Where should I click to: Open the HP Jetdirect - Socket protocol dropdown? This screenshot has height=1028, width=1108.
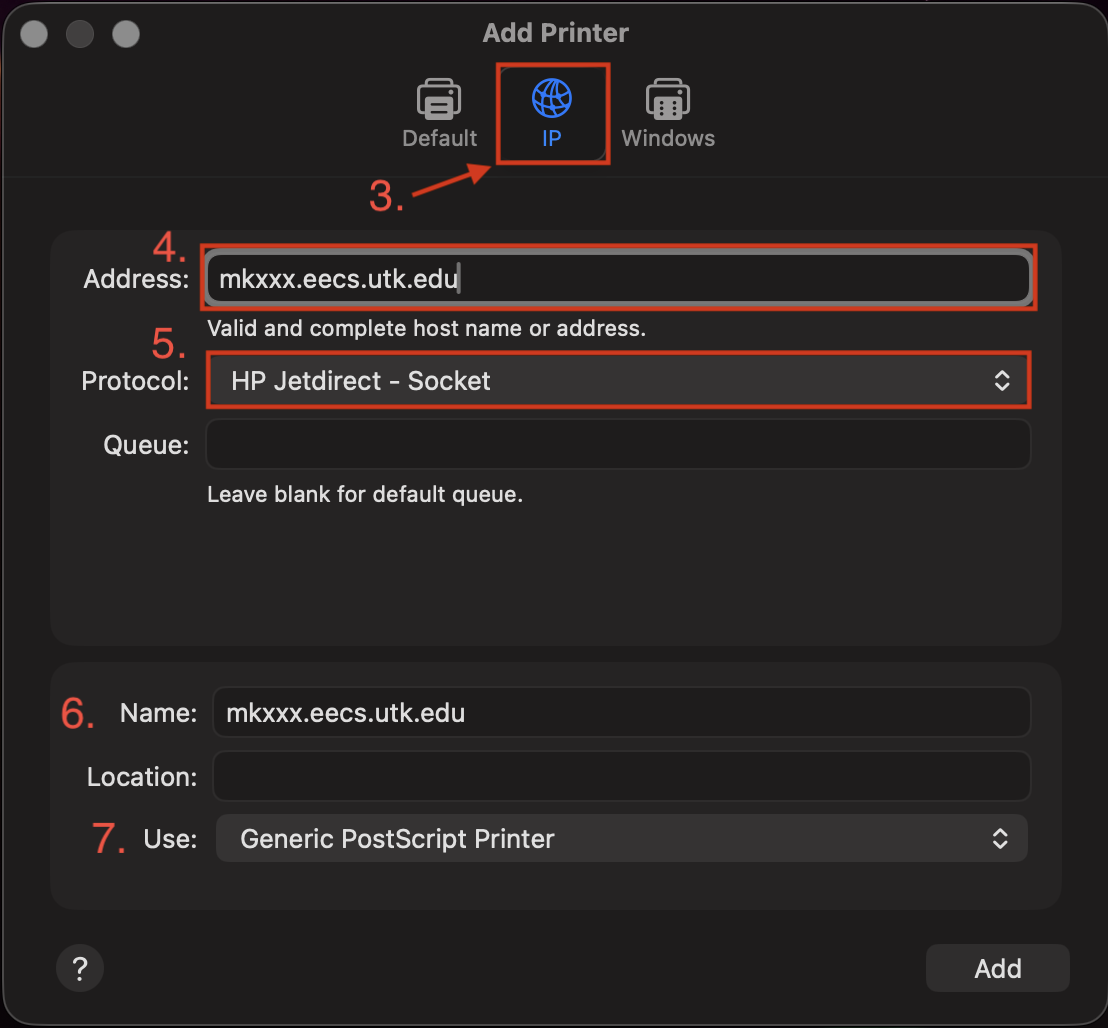coord(618,381)
